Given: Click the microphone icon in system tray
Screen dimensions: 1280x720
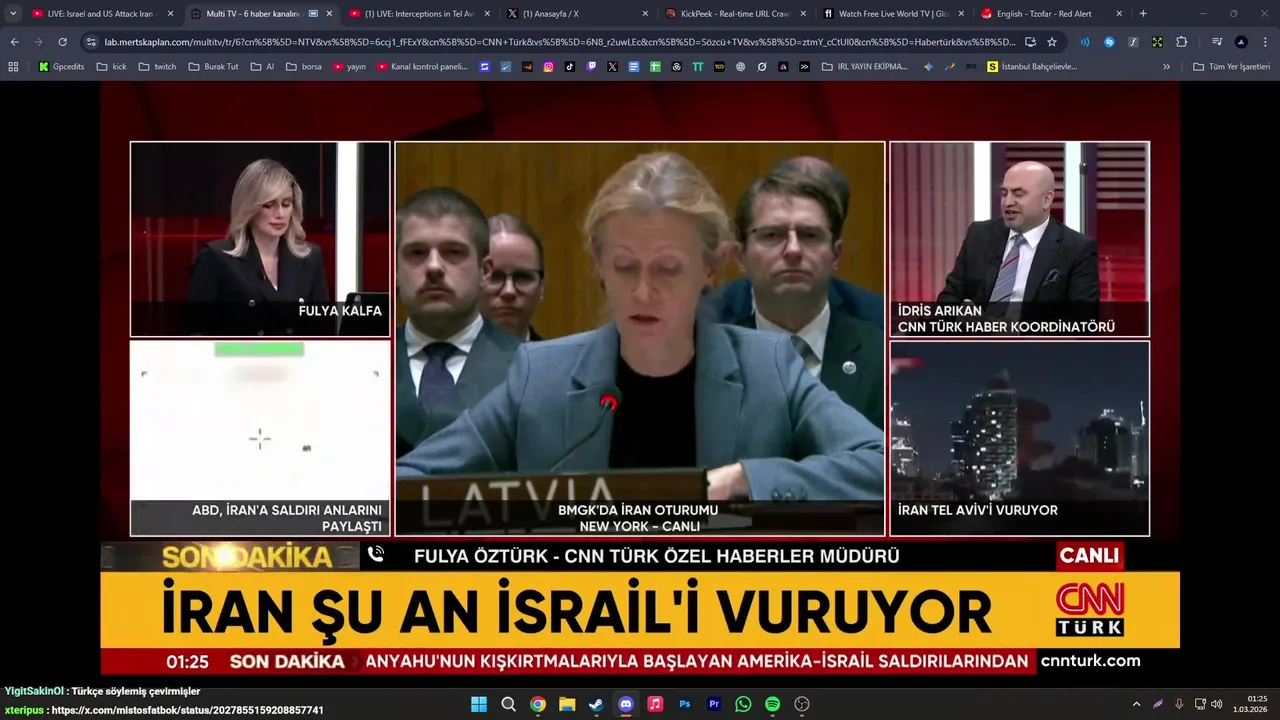Looking at the screenshot, I should (1179, 704).
